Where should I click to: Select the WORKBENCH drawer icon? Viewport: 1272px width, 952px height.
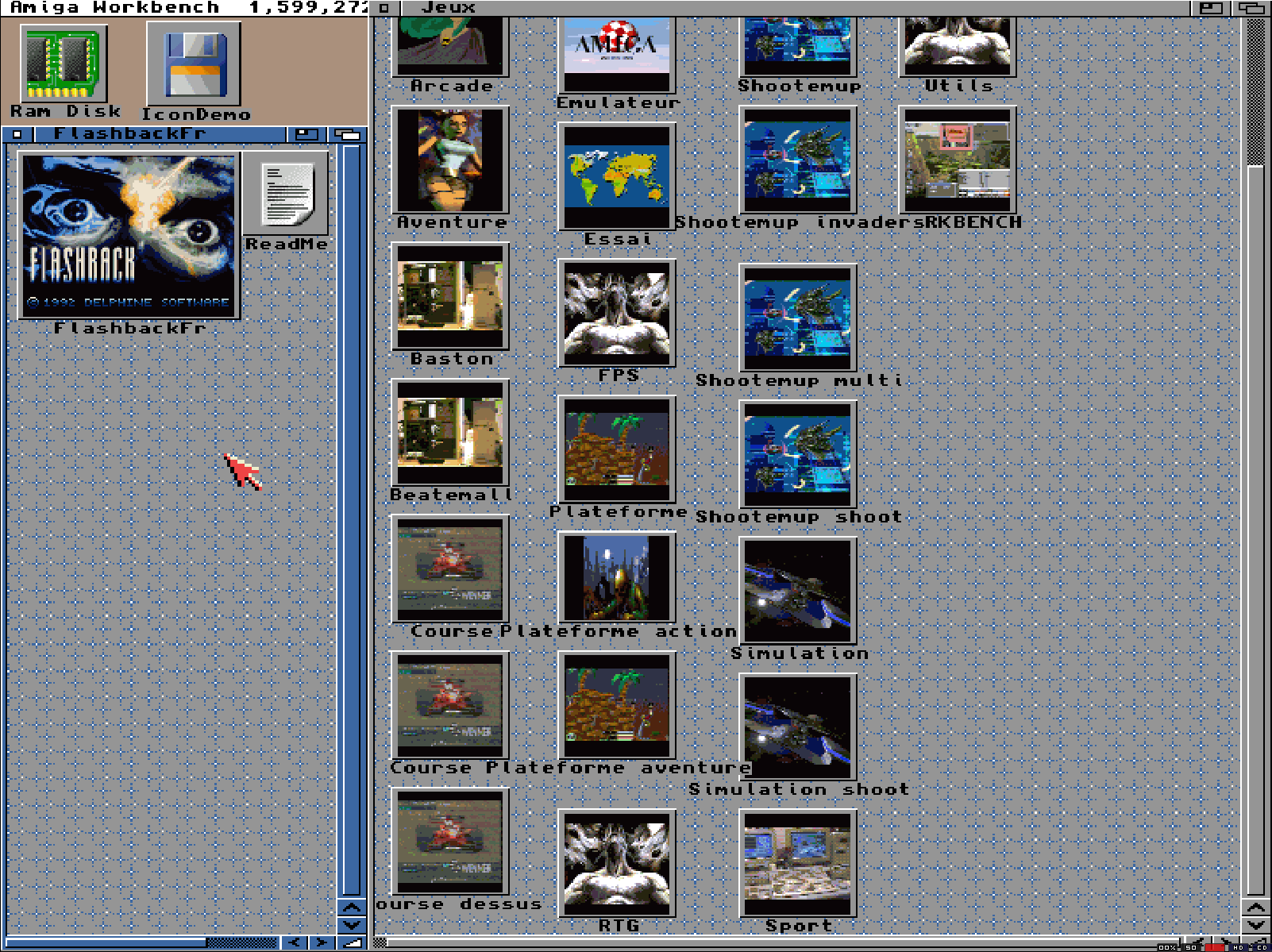[x=958, y=160]
